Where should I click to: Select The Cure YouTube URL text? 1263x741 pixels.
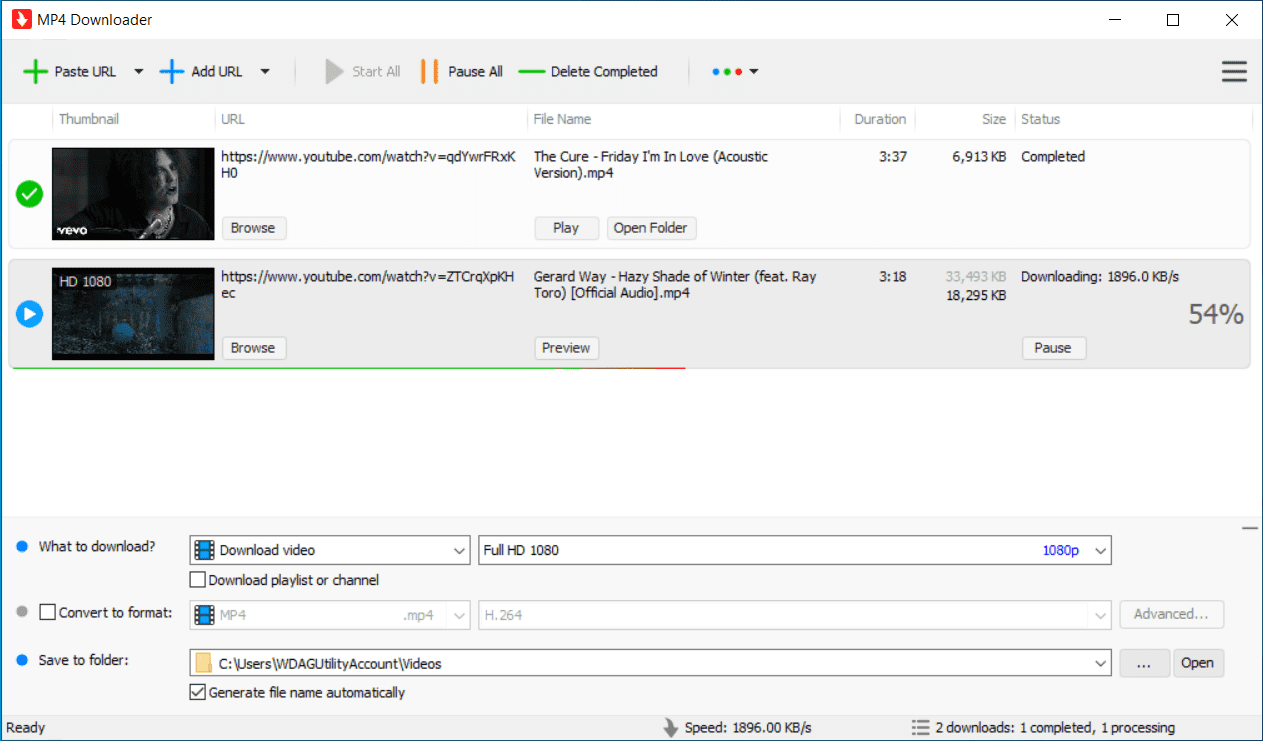pos(369,165)
